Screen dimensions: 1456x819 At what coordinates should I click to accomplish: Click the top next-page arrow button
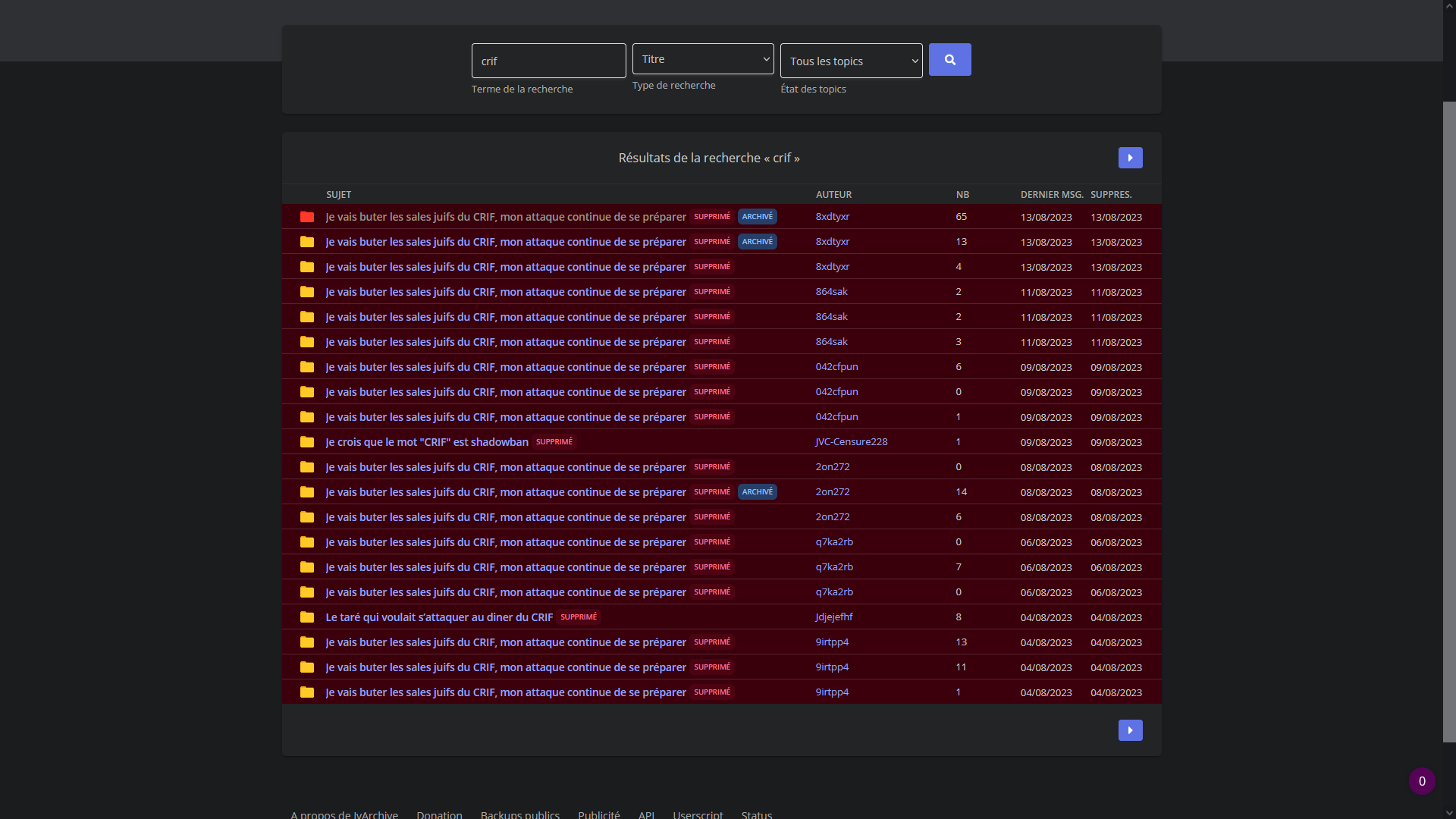tap(1130, 158)
